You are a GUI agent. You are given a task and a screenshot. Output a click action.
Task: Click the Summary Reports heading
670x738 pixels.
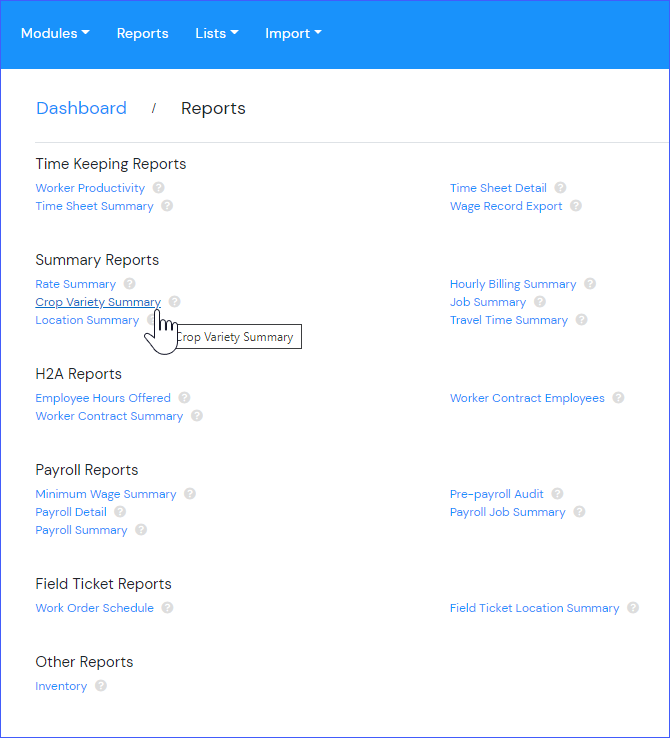coord(97,260)
